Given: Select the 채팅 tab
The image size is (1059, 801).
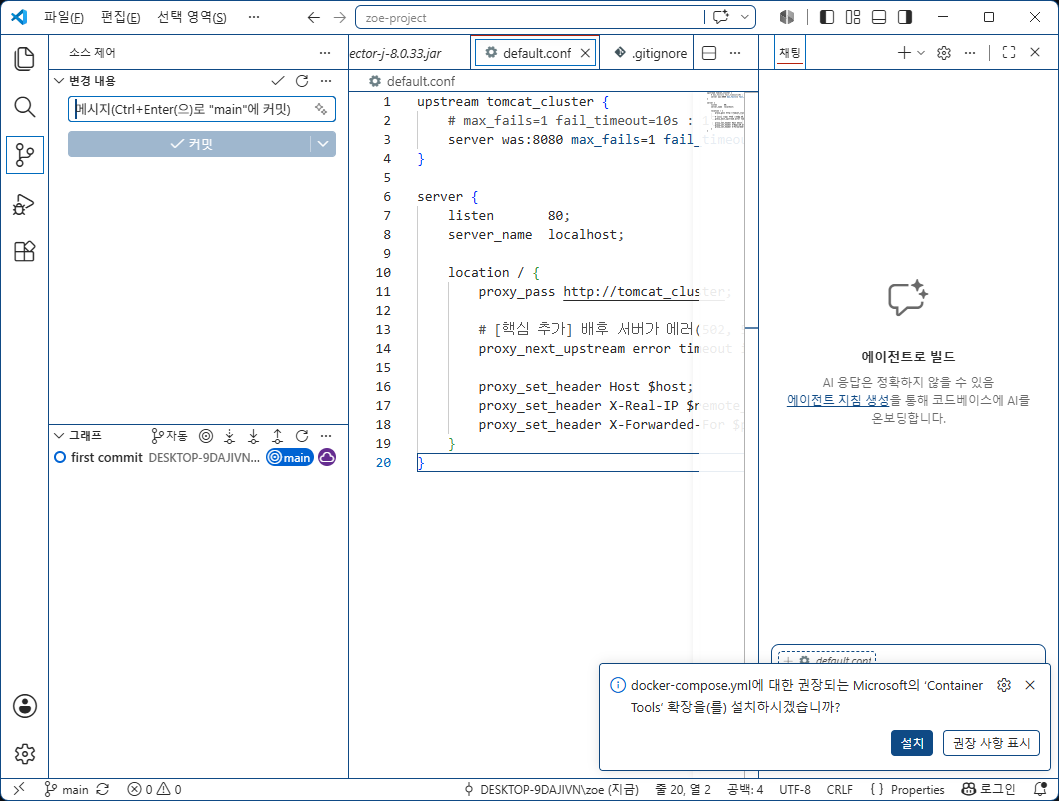Looking at the screenshot, I should [x=790, y=52].
